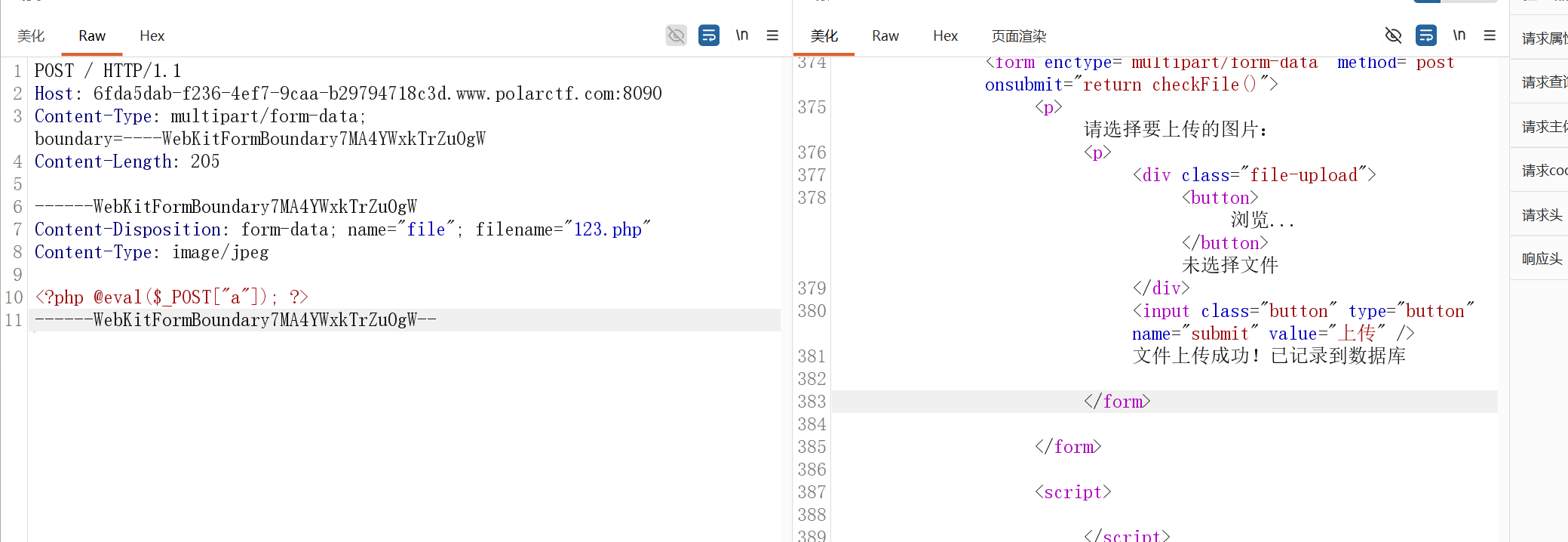
Task: Click text 文件上传成功！已记录到数据库 in response
Action: coord(1269,356)
